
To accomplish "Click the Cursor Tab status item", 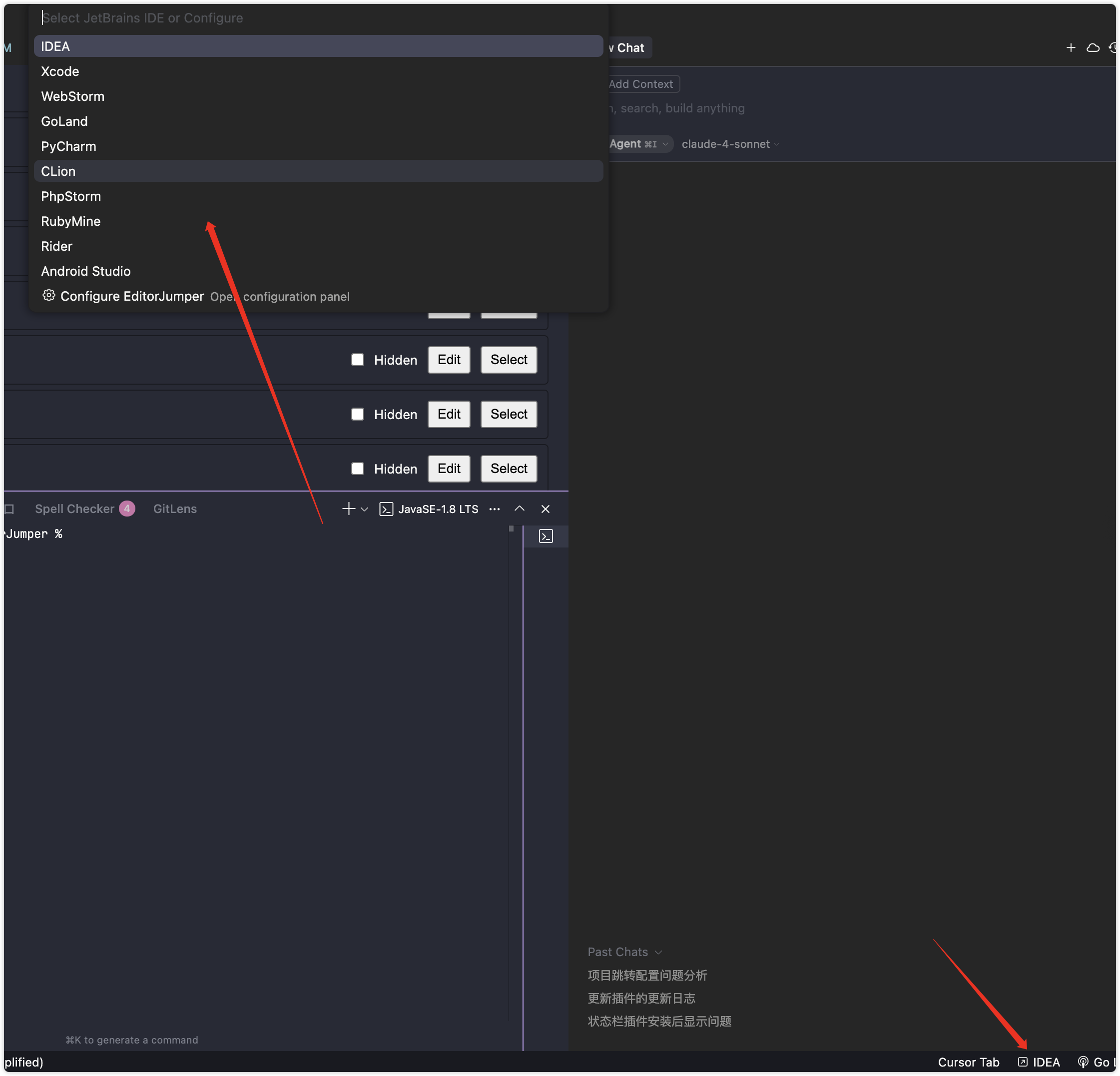I will 968,1062.
